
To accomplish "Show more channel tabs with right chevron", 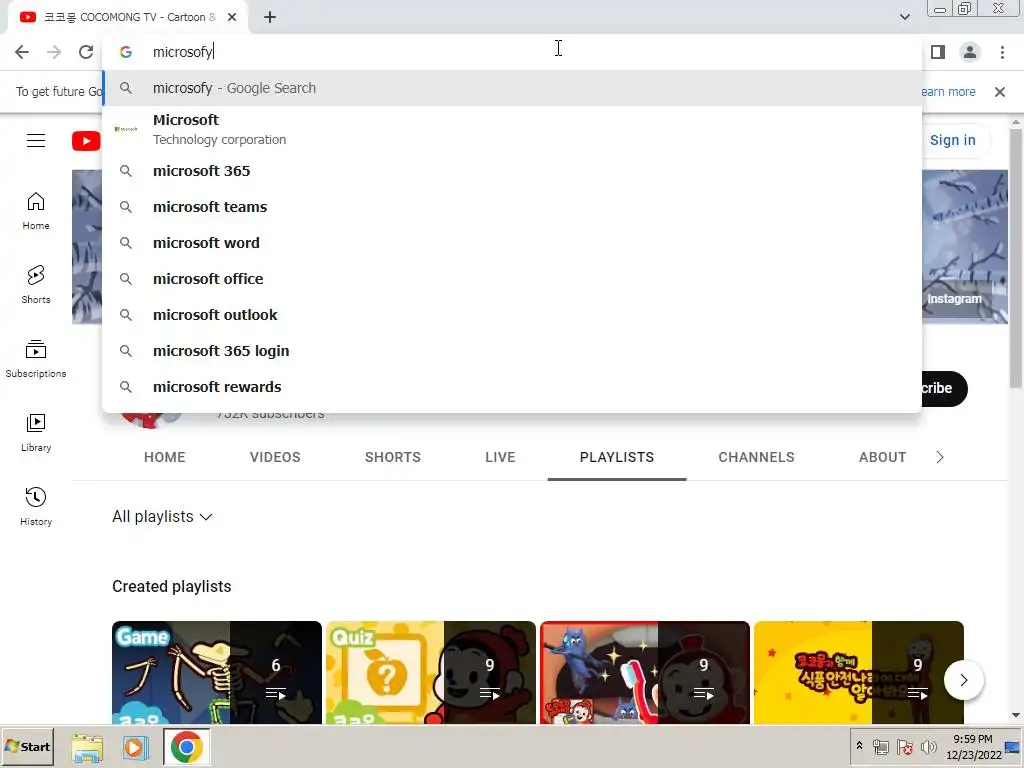I will (x=940, y=457).
